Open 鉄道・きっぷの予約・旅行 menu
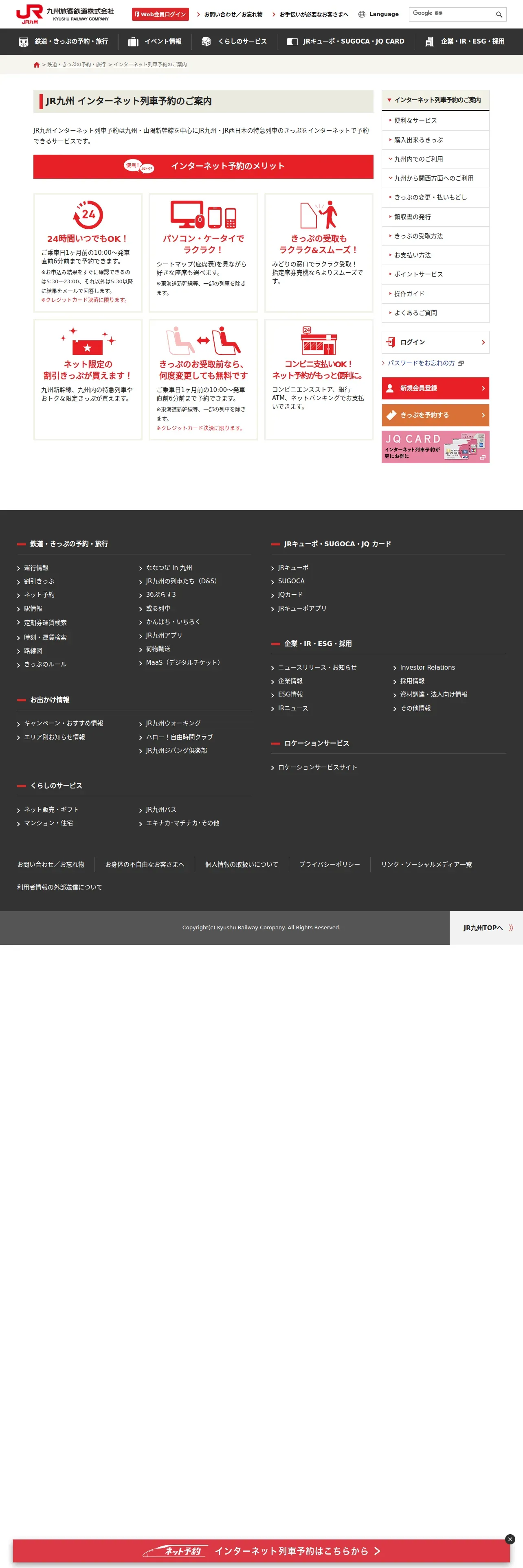This screenshot has height=1568, width=523. tap(63, 42)
